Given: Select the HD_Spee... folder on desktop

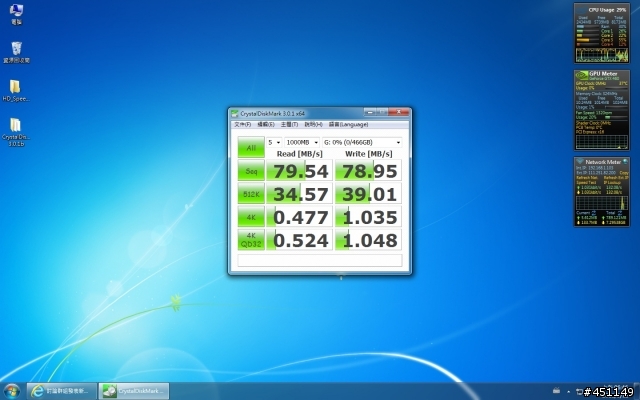Looking at the screenshot, I should coord(16,91).
